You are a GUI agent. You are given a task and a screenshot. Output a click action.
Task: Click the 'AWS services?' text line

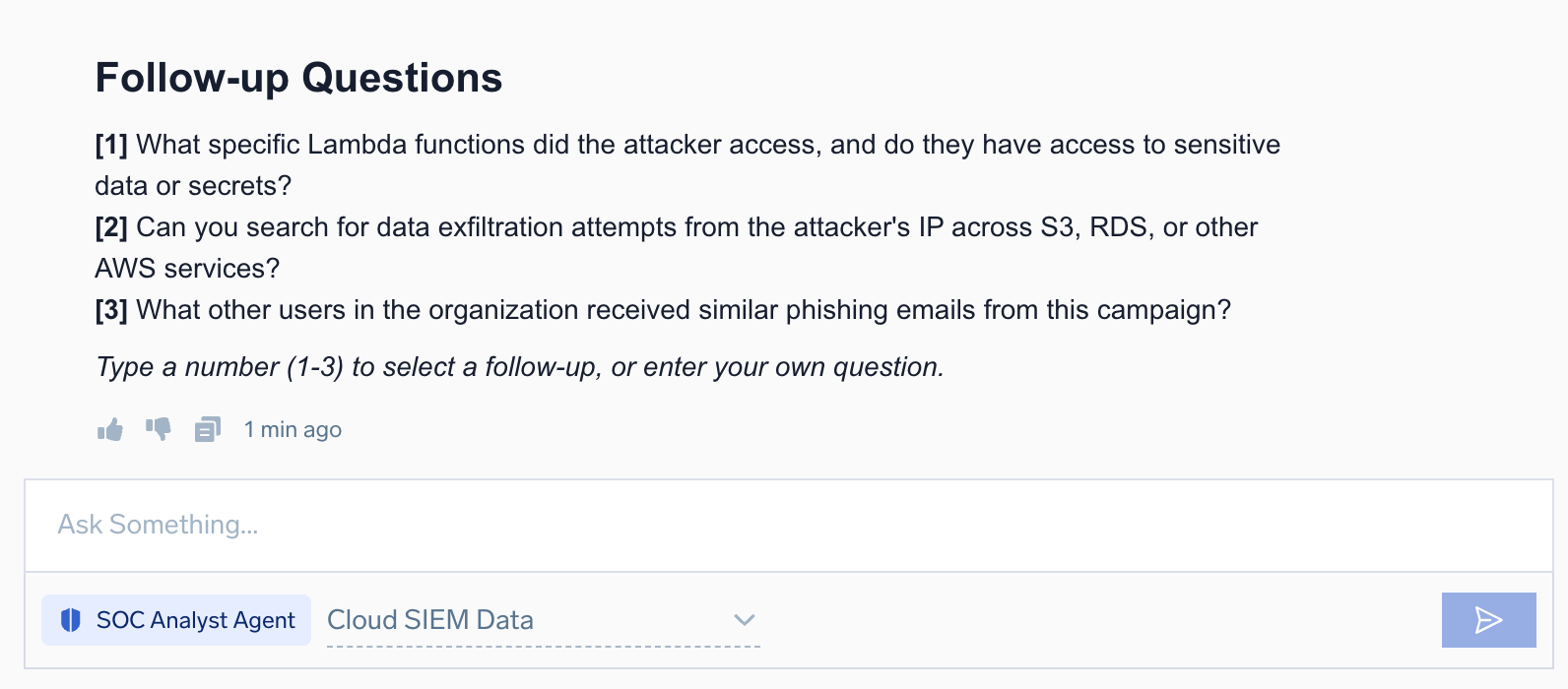187,269
